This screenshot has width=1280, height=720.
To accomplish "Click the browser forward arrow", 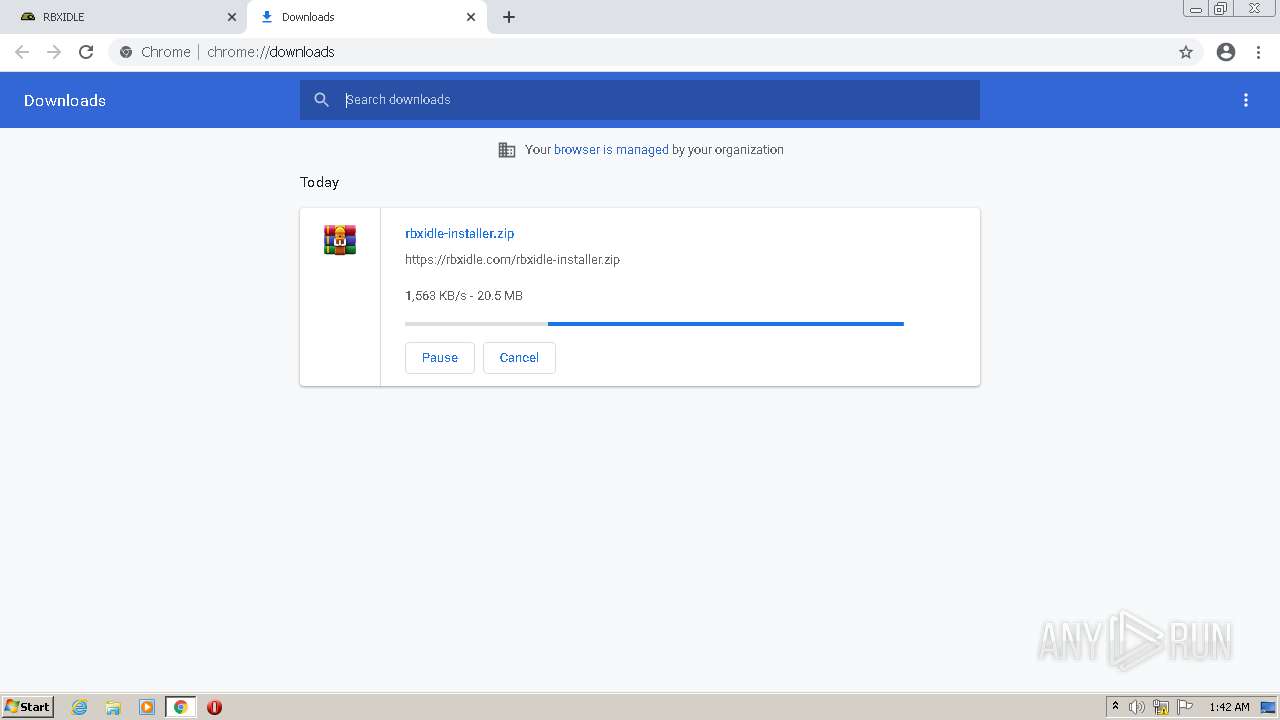I will click(x=54, y=52).
